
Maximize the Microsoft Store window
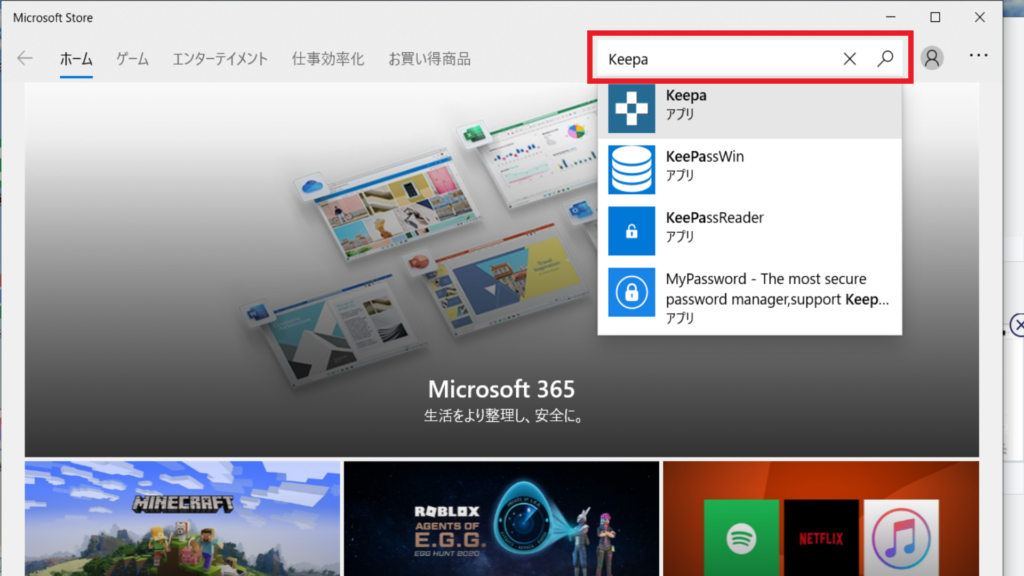[935, 17]
